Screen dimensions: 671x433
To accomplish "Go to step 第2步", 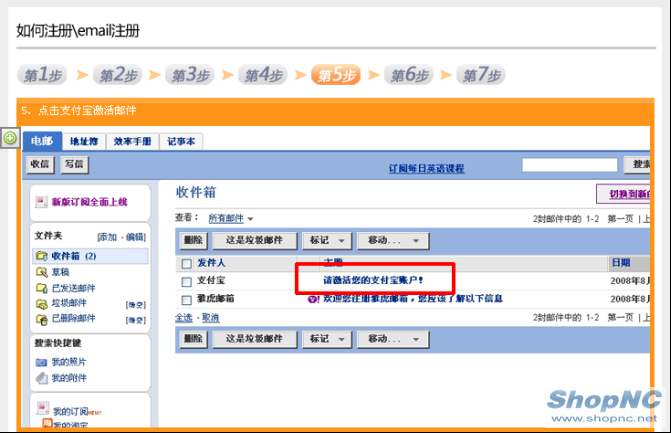I will (118, 75).
